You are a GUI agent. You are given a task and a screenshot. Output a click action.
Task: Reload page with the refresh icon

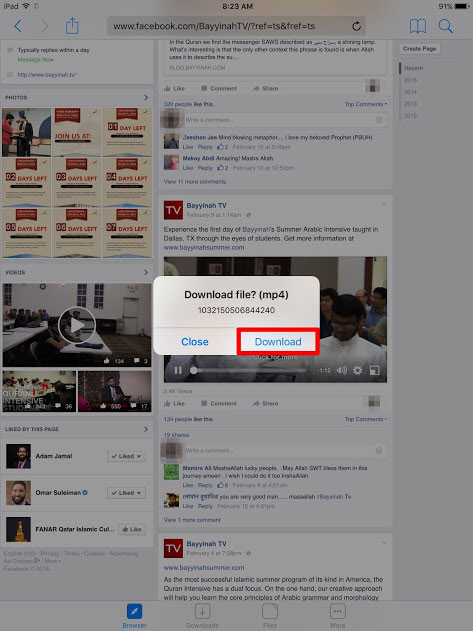tap(356, 27)
